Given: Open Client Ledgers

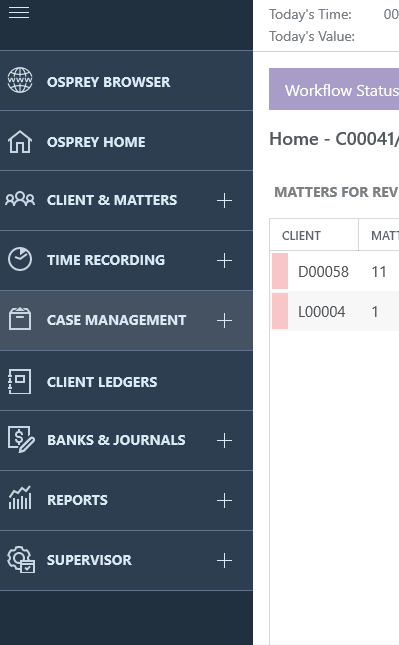Looking at the screenshot, I should (x=126, y=381).
